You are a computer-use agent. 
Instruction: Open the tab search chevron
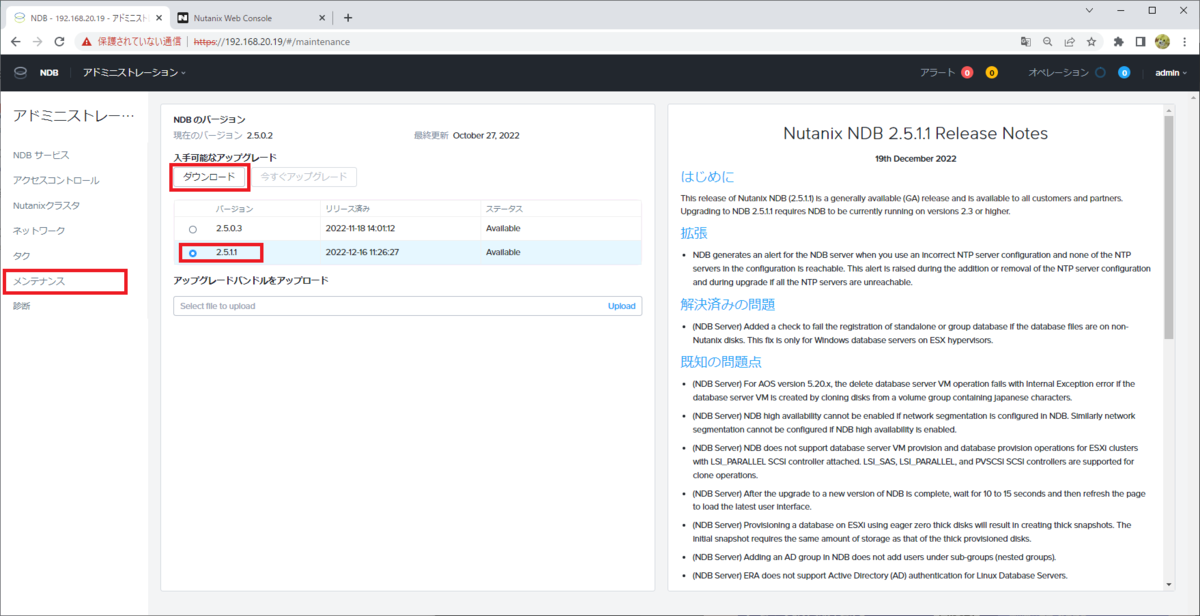pos(1088,11)
